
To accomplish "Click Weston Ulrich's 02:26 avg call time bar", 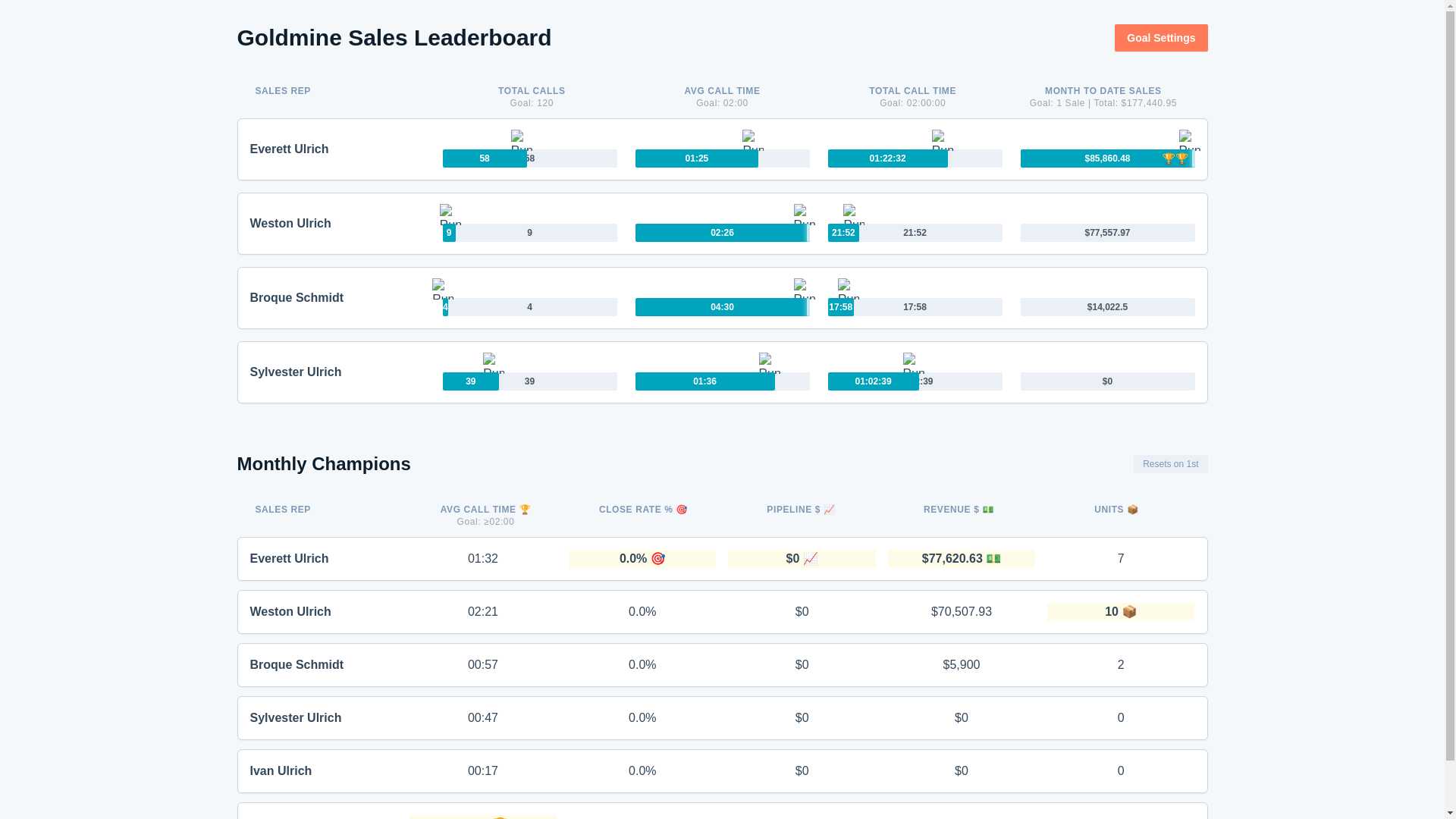I will tap(721, 233).
